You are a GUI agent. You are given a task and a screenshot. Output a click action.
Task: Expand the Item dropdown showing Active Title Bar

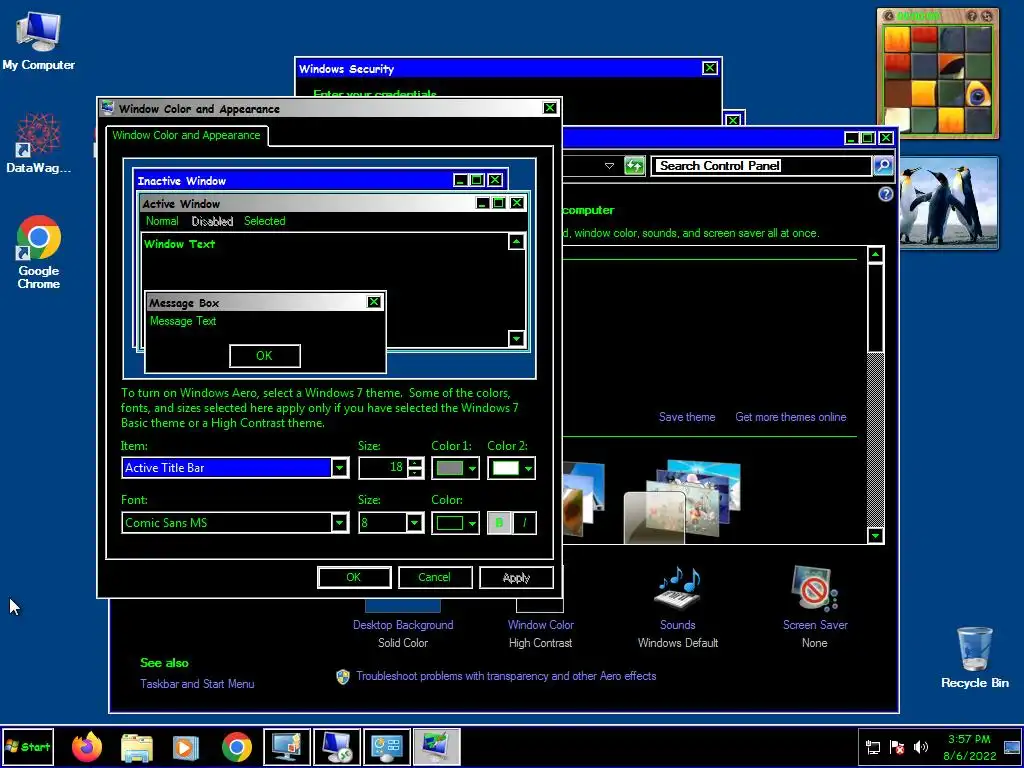[340, 468]
